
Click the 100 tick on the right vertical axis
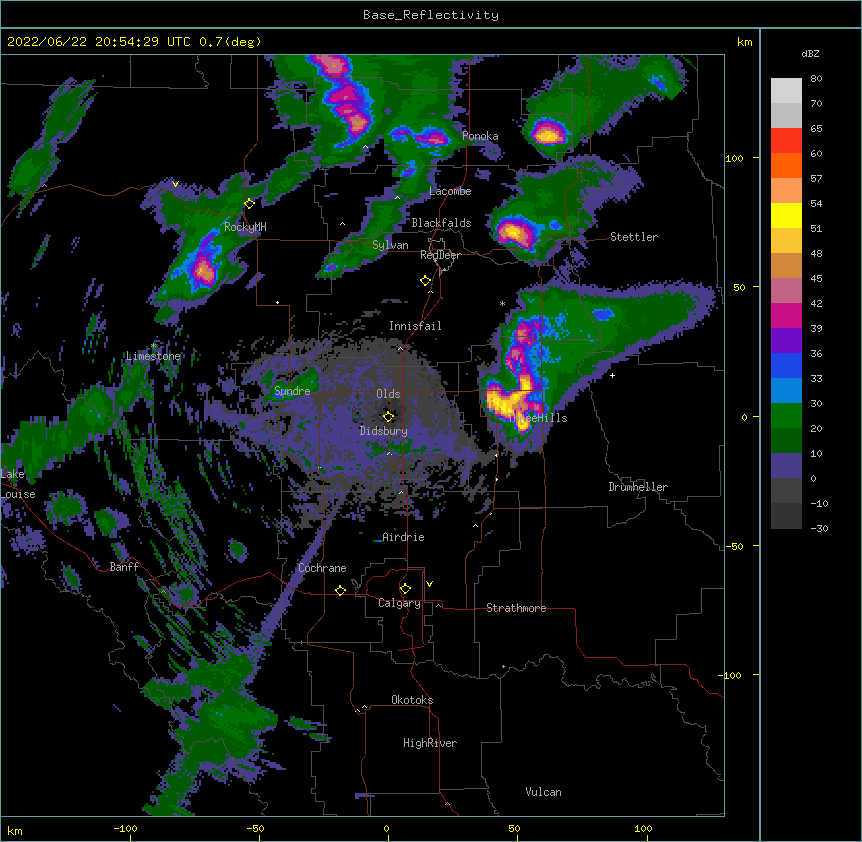[x=734, y=159]
